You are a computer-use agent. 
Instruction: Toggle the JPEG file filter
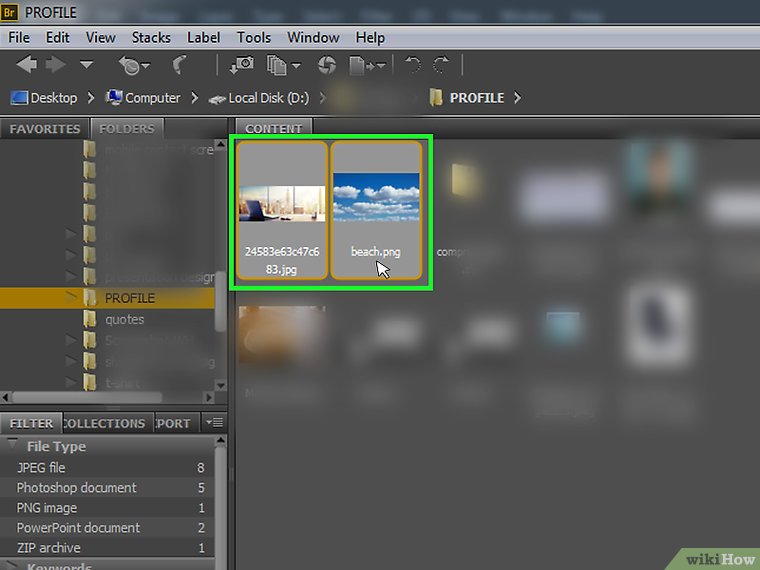pos(42,467)
